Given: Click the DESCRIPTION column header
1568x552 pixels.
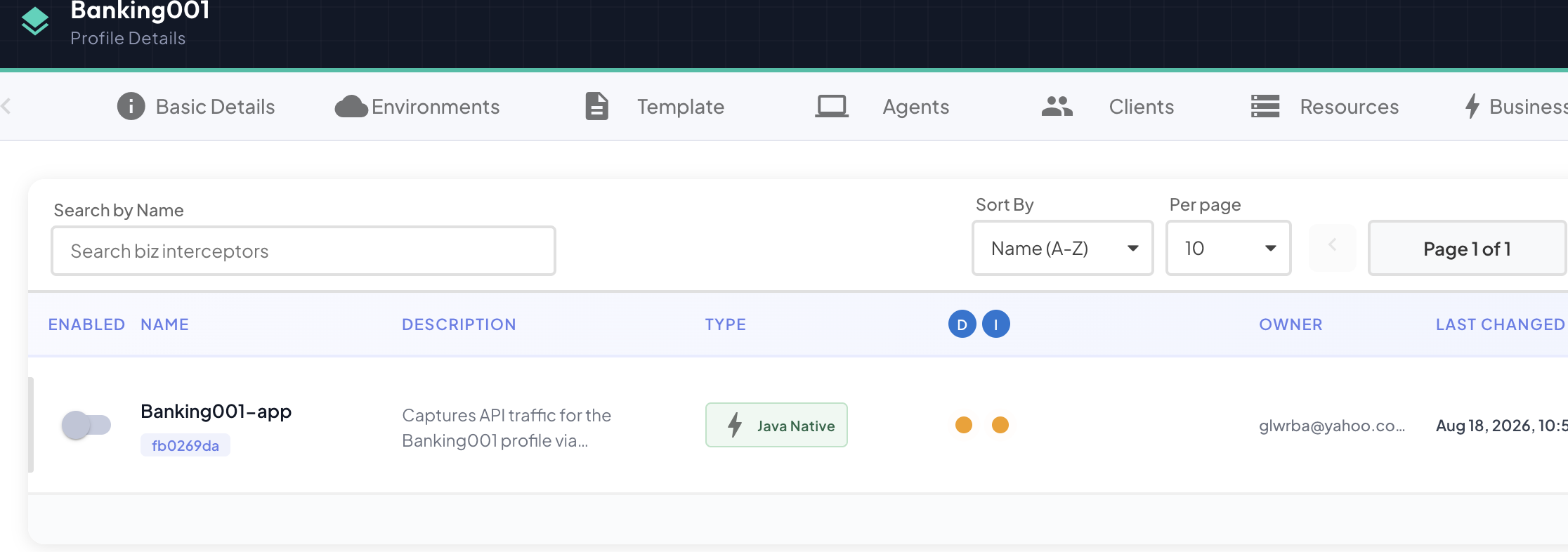Looking at the screenshot, I should [x=459, y=324].
